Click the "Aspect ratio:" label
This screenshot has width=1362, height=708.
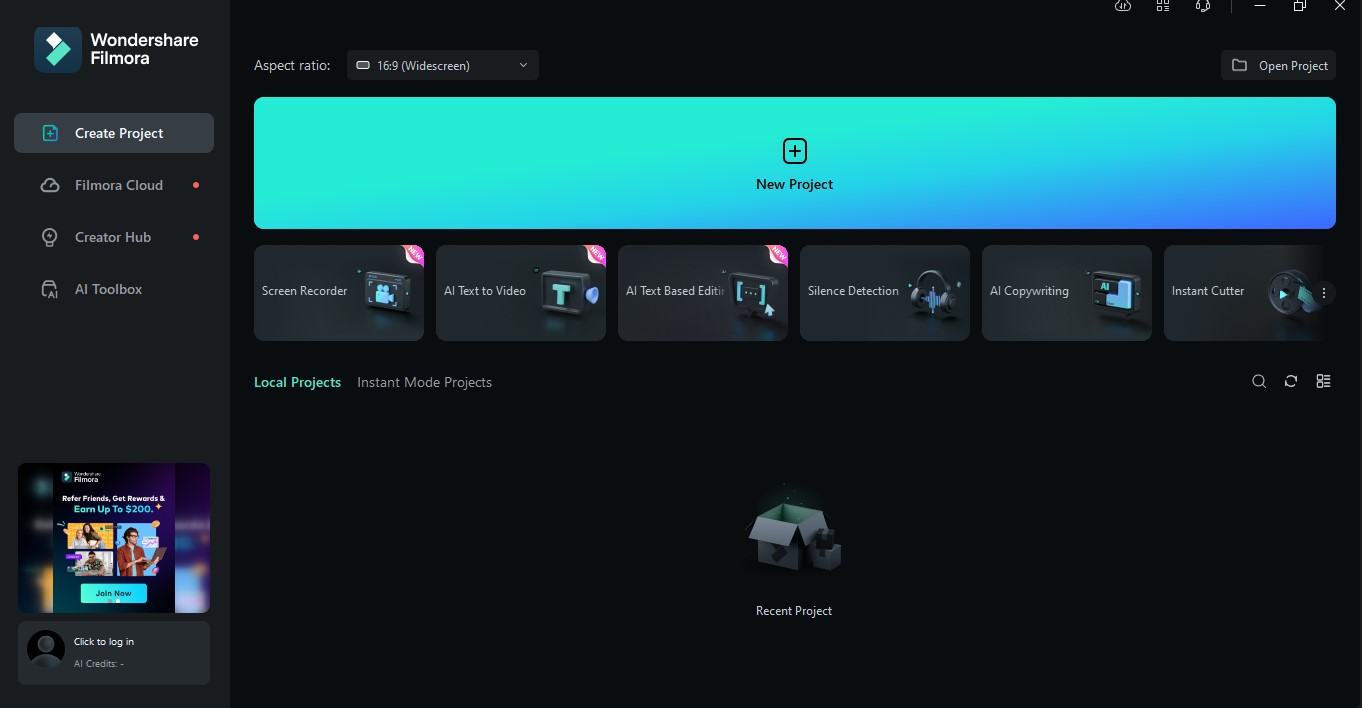tap(292, 66)
